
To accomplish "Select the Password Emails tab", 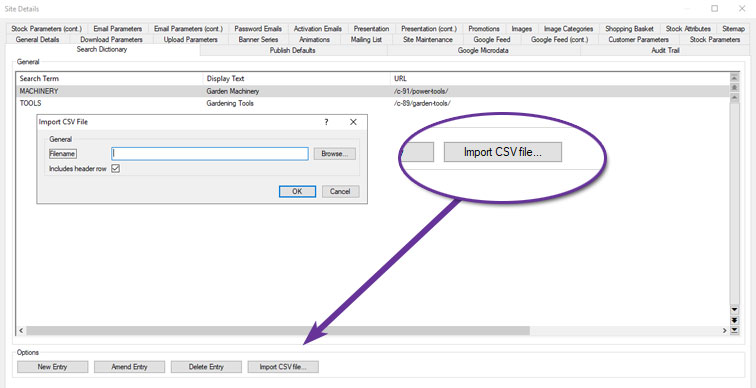I will coord(258,29).
